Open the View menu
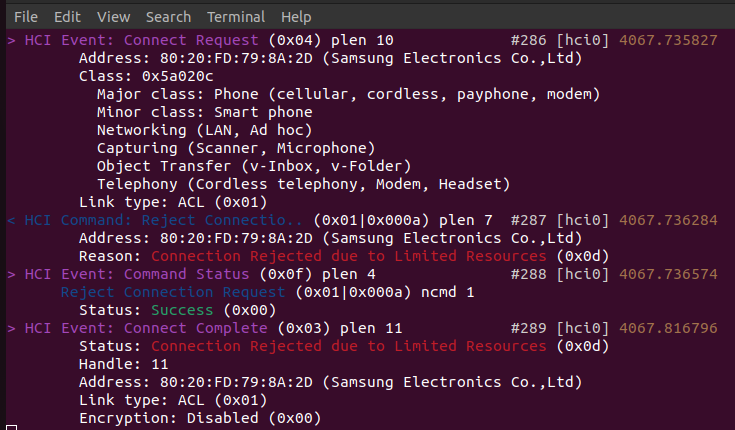This screenshot has height=430, width=735. [x=114, y=17]
